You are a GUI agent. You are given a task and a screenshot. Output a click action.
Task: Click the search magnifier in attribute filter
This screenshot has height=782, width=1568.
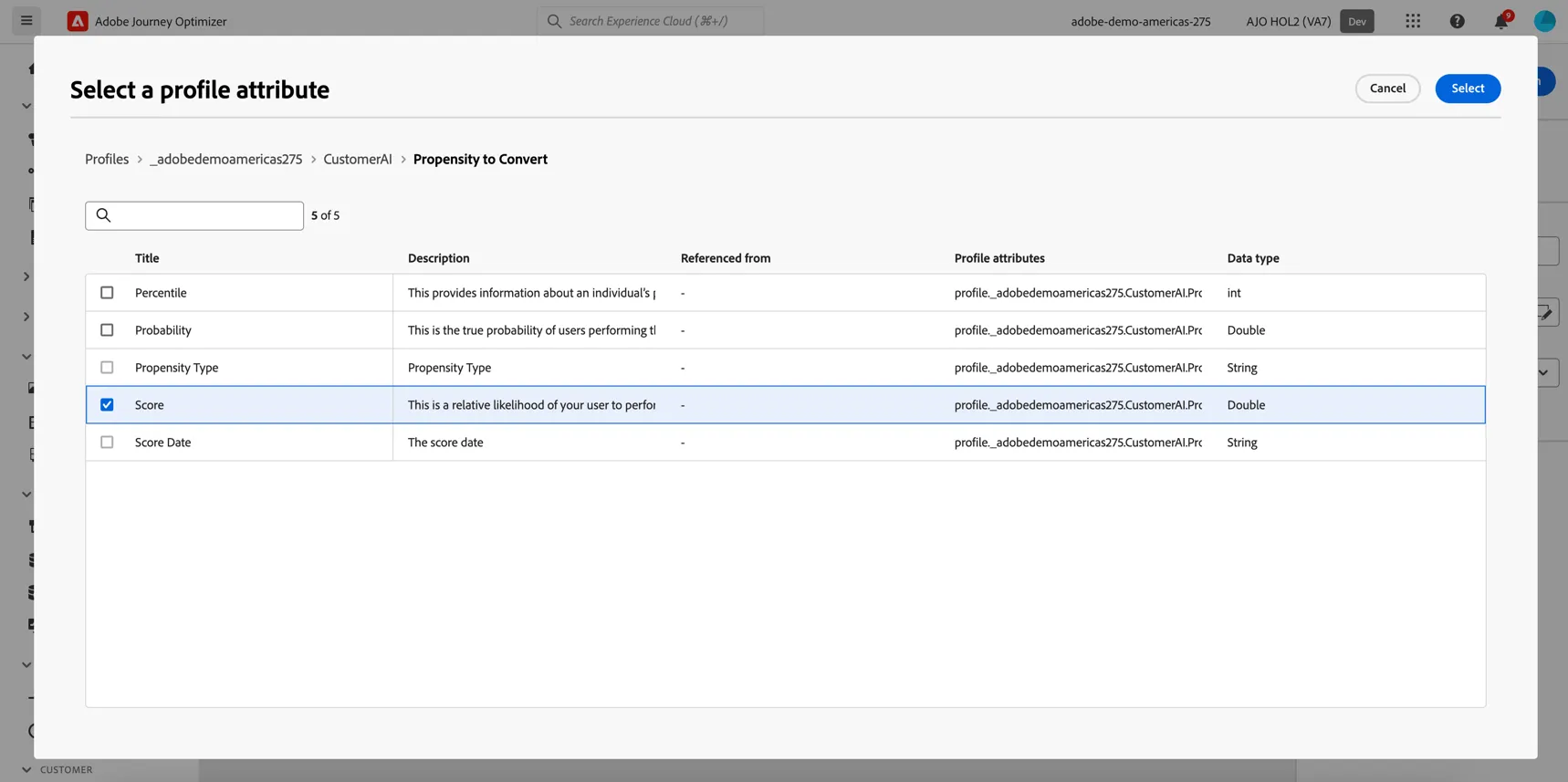click(x=103, y=215)
